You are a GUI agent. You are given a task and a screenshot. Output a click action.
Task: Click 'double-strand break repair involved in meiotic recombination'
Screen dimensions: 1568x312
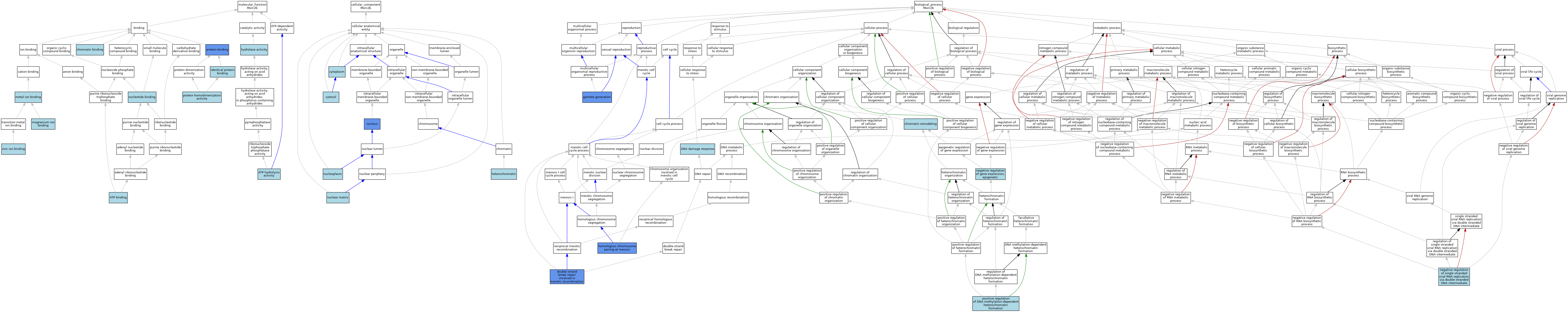click(x=567, y=277)
